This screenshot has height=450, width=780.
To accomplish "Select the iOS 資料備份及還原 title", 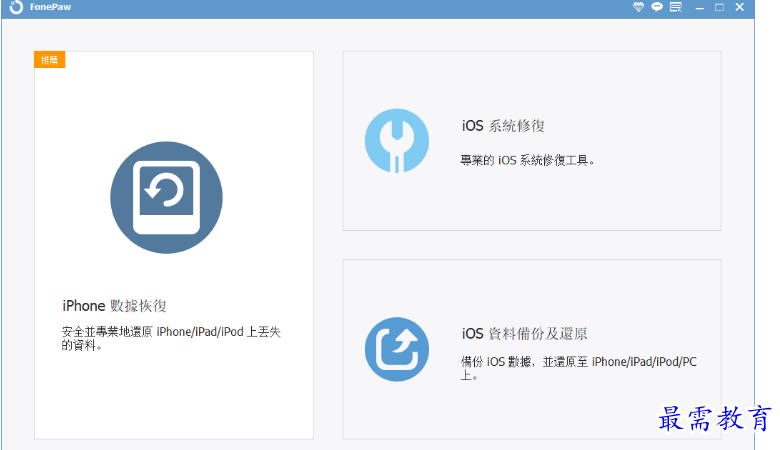I will coord(524,334).
